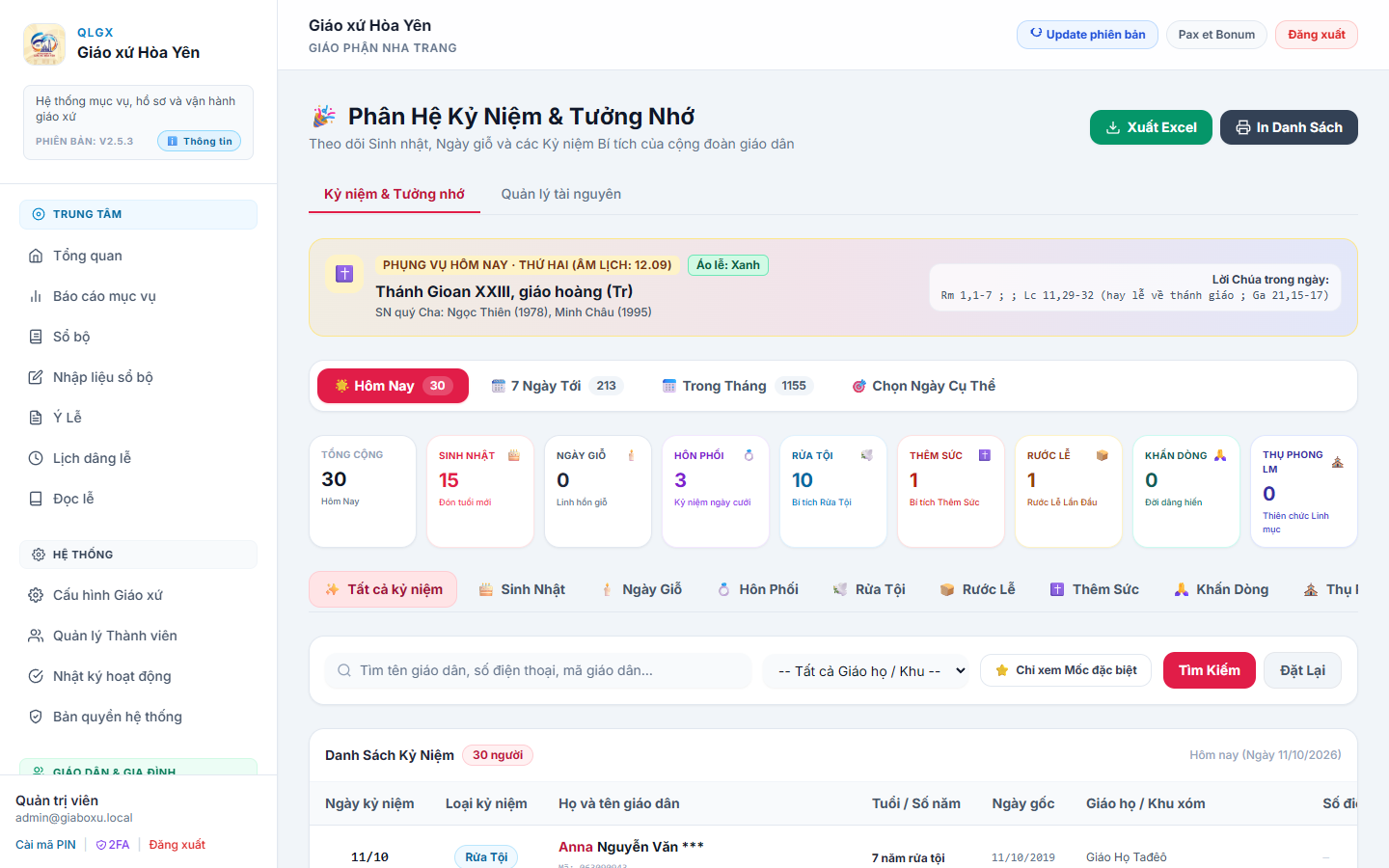This screenshot has height=868, width=1389.
Task: Collapse the TRUNG TÂM sidebar section
Action: [x=138, y=214]
